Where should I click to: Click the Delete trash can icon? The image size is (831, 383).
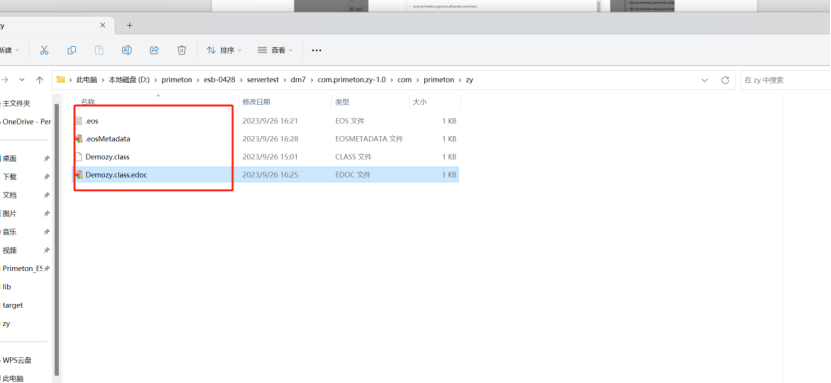pyautogui.click(x=181, y=50)
